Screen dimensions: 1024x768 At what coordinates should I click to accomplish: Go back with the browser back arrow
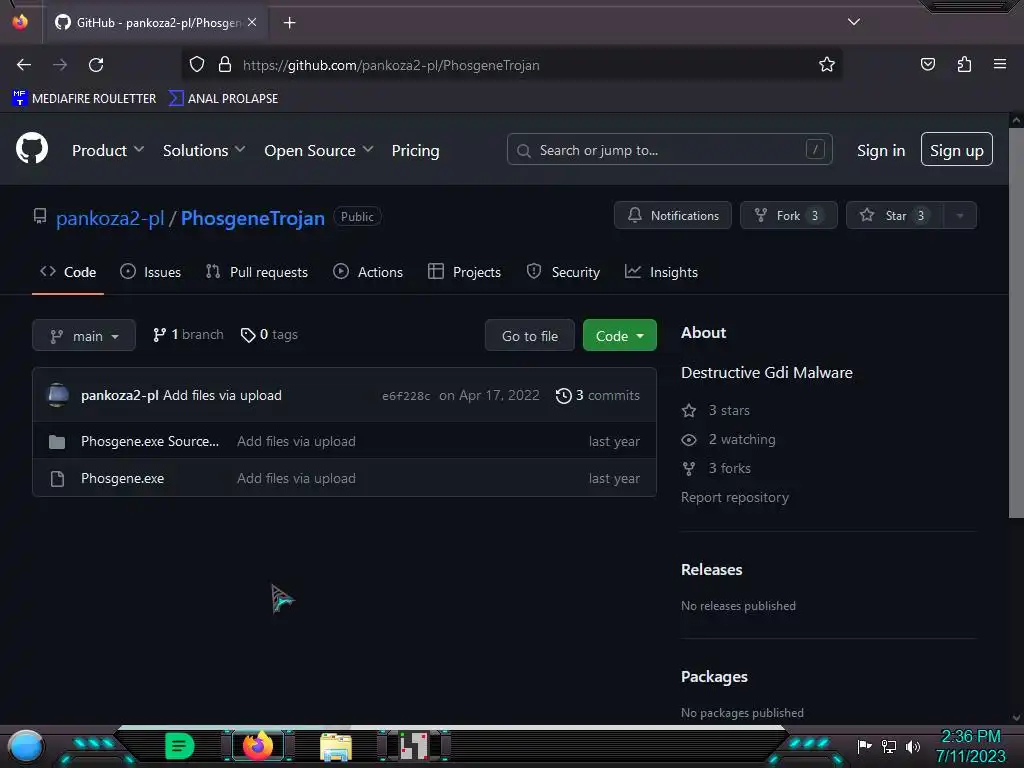24,65
